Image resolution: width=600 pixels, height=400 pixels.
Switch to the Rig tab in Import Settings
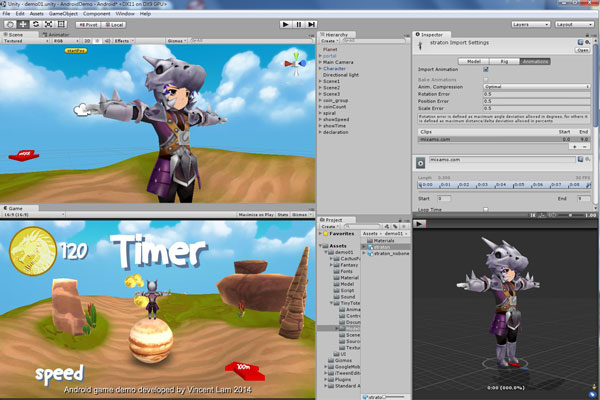pyautogui.click(x=504, y=61)
